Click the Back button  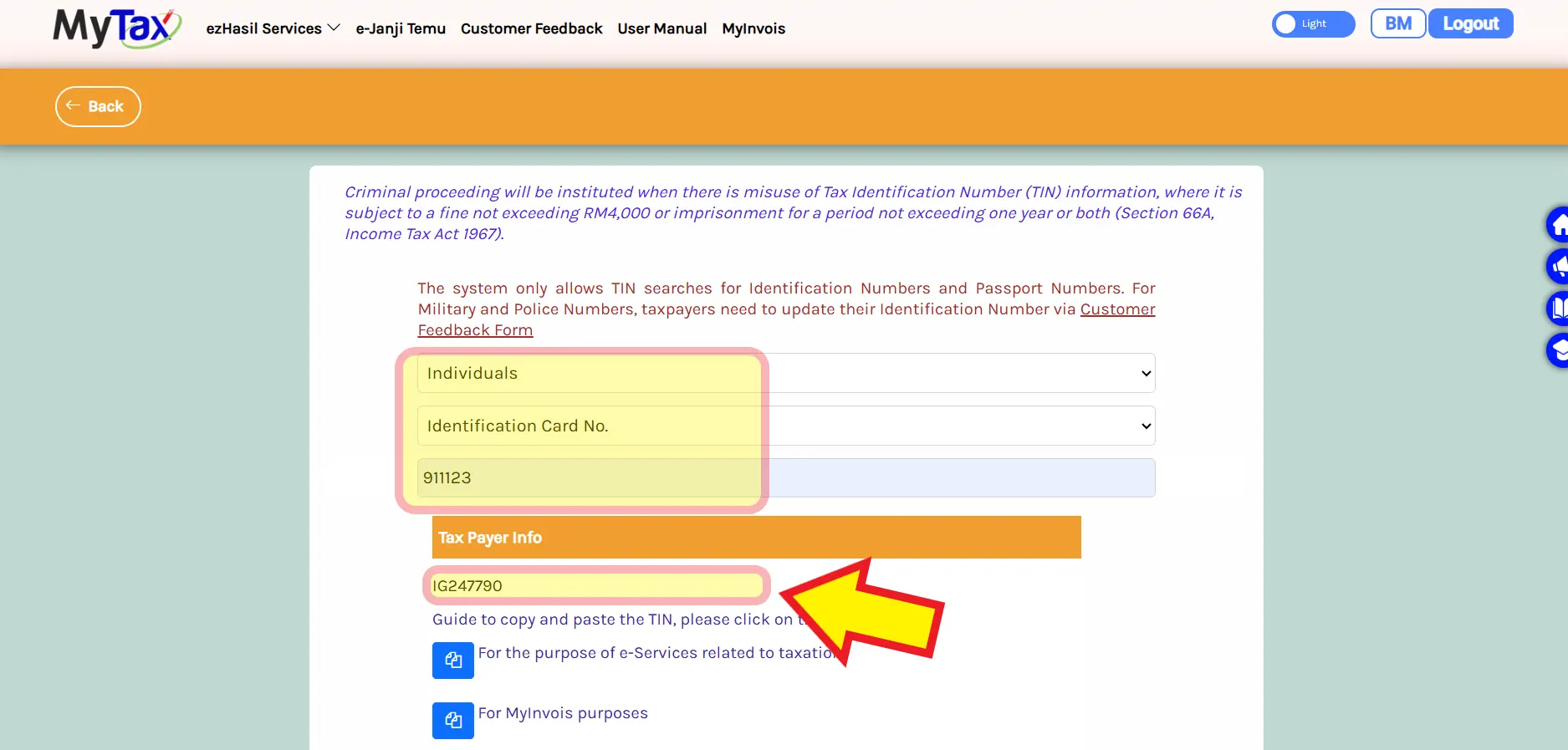98,106
